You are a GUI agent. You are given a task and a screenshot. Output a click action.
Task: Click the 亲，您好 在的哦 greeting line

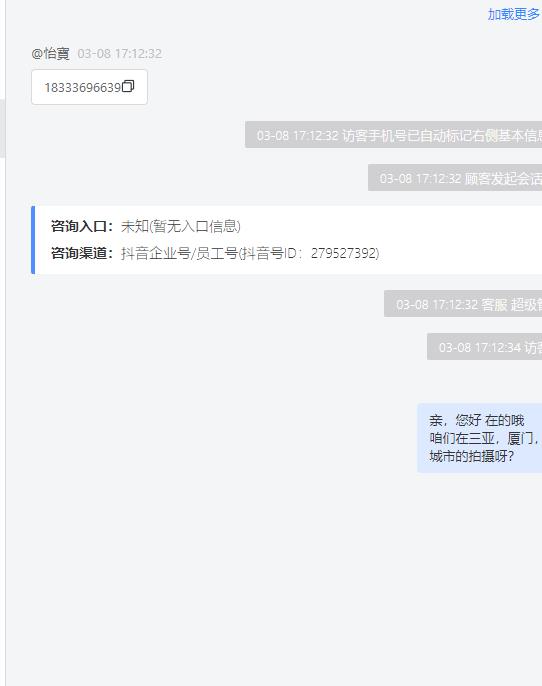[477, 420]
